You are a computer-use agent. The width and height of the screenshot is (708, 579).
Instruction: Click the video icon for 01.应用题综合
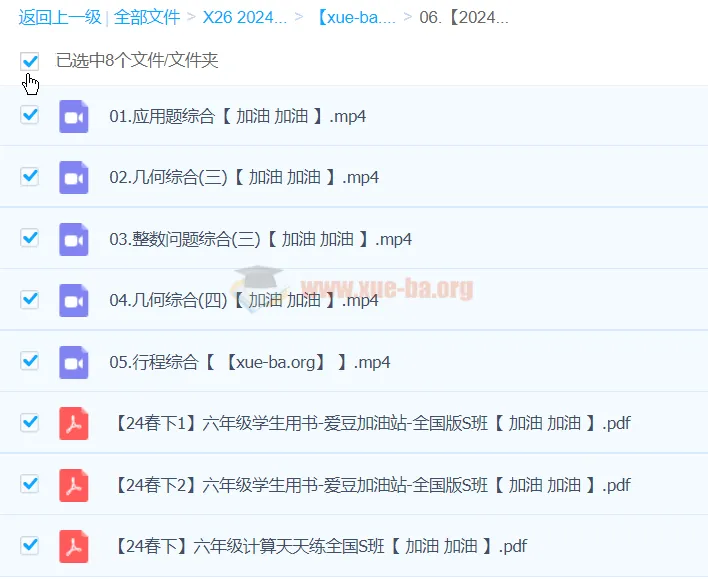(x=74, y=117)
